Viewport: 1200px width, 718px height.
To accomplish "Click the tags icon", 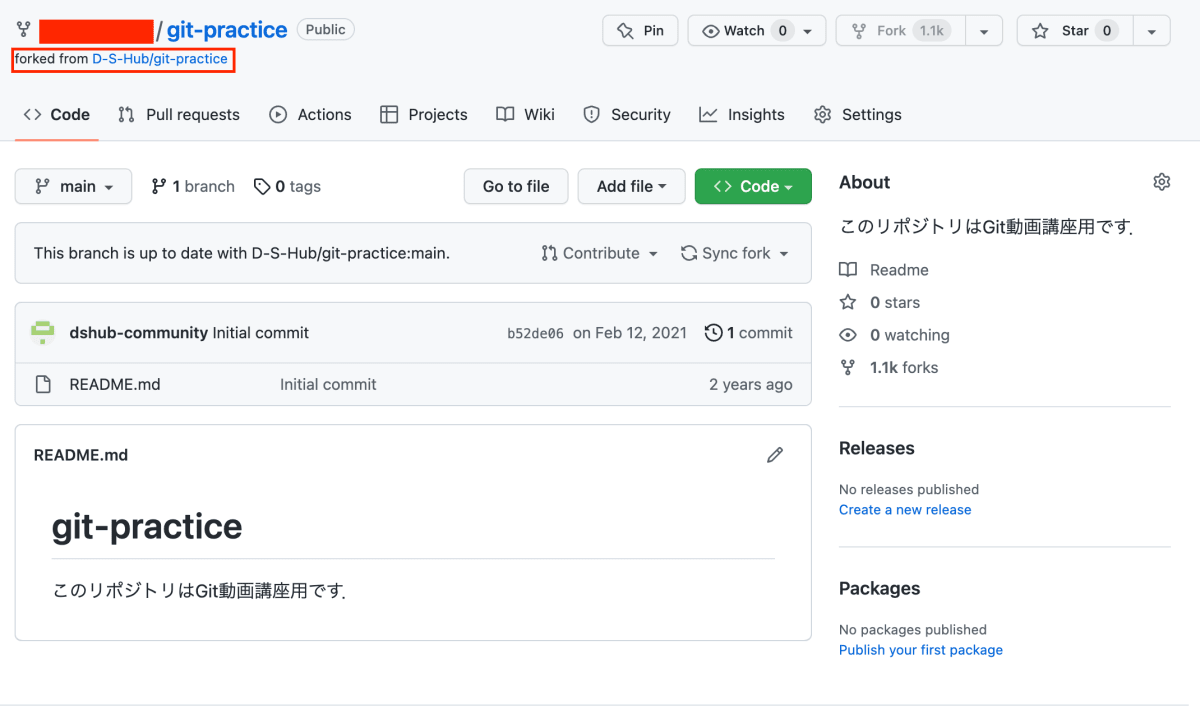I will pos(262,187).
